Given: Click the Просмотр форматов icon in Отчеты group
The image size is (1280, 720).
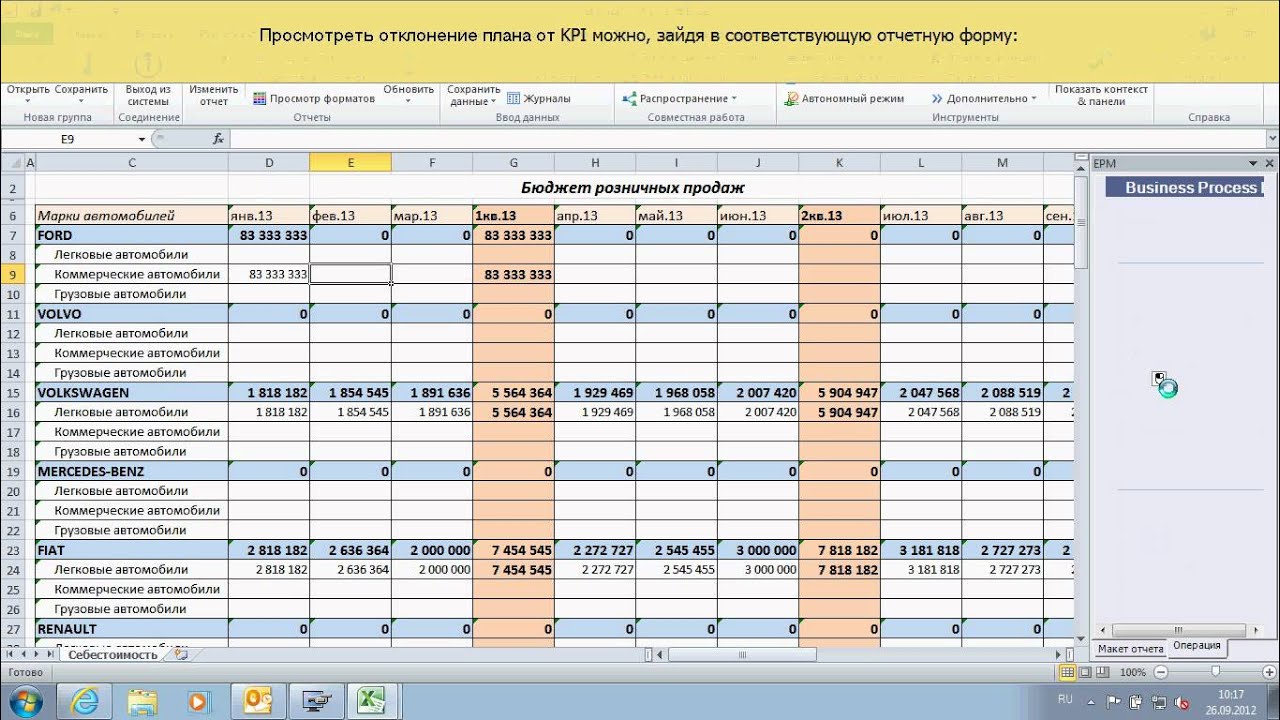Looking at the screenshot, I should click(x=260, y=98).
